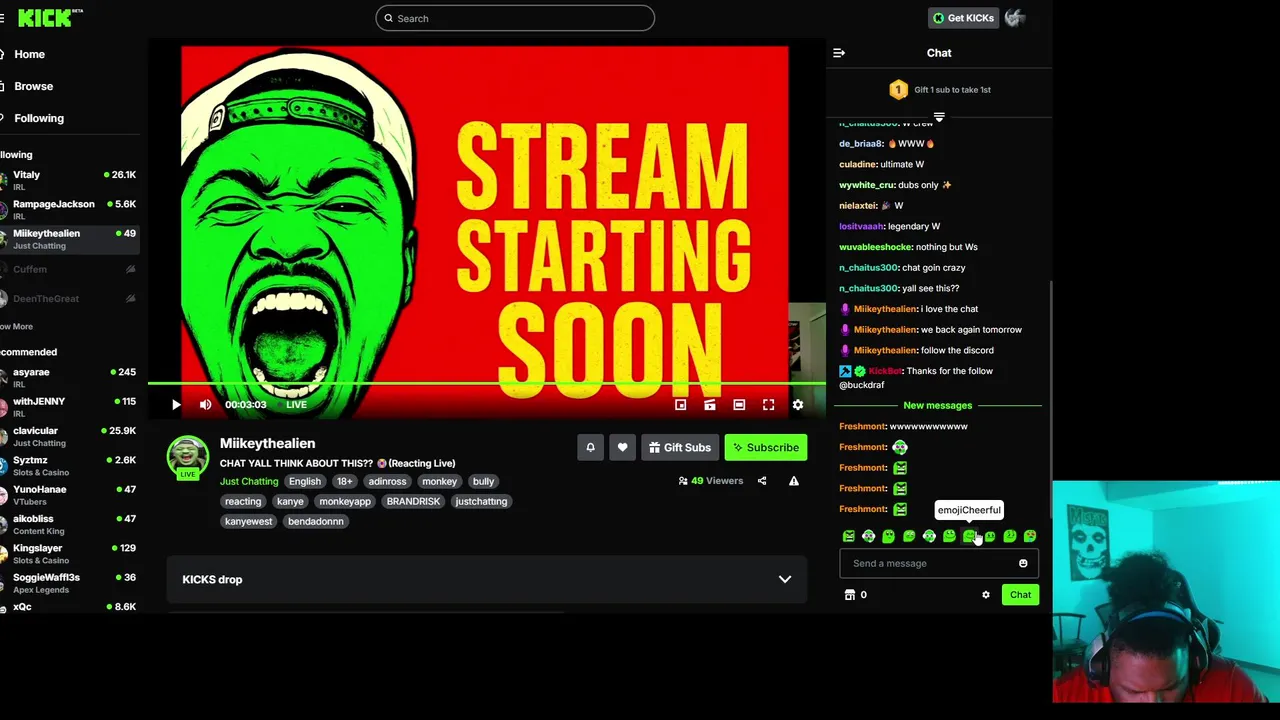Screen dimensions: 1280x720
Task: Open emoji picker smiley in message box
Action: pos(1023,563)
